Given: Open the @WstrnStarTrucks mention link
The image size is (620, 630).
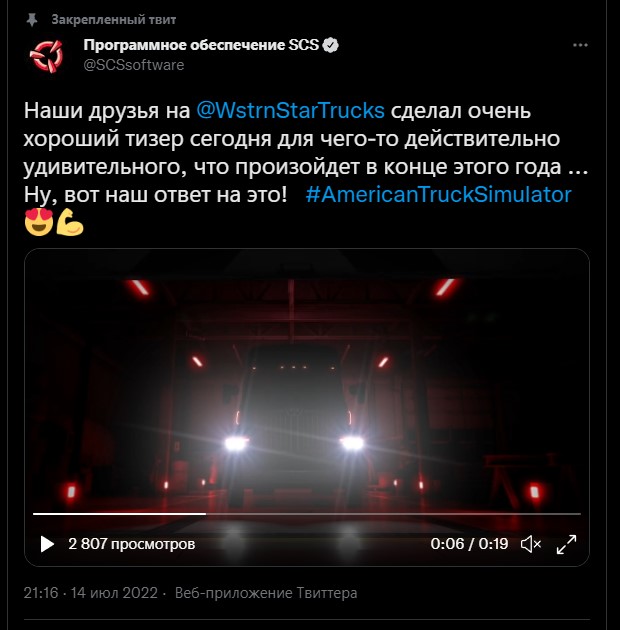Looking at the screenshot, I should [x=290, y=110].
